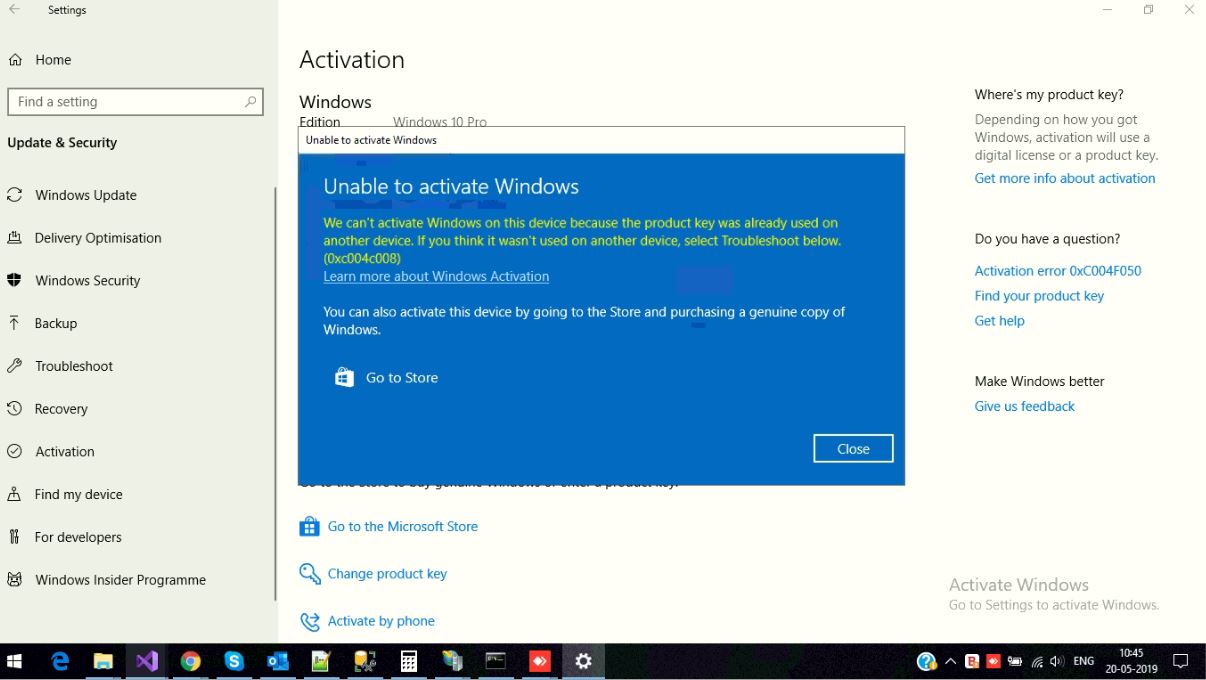Click the sidebar vertical scrollbar
Viewport: 1206px width, 680px height.
(275, 393)
